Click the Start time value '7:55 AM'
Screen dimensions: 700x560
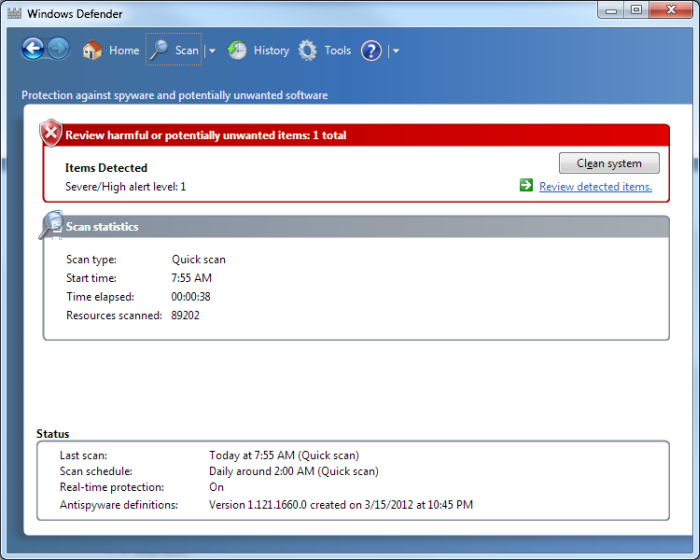coord(192,278)
